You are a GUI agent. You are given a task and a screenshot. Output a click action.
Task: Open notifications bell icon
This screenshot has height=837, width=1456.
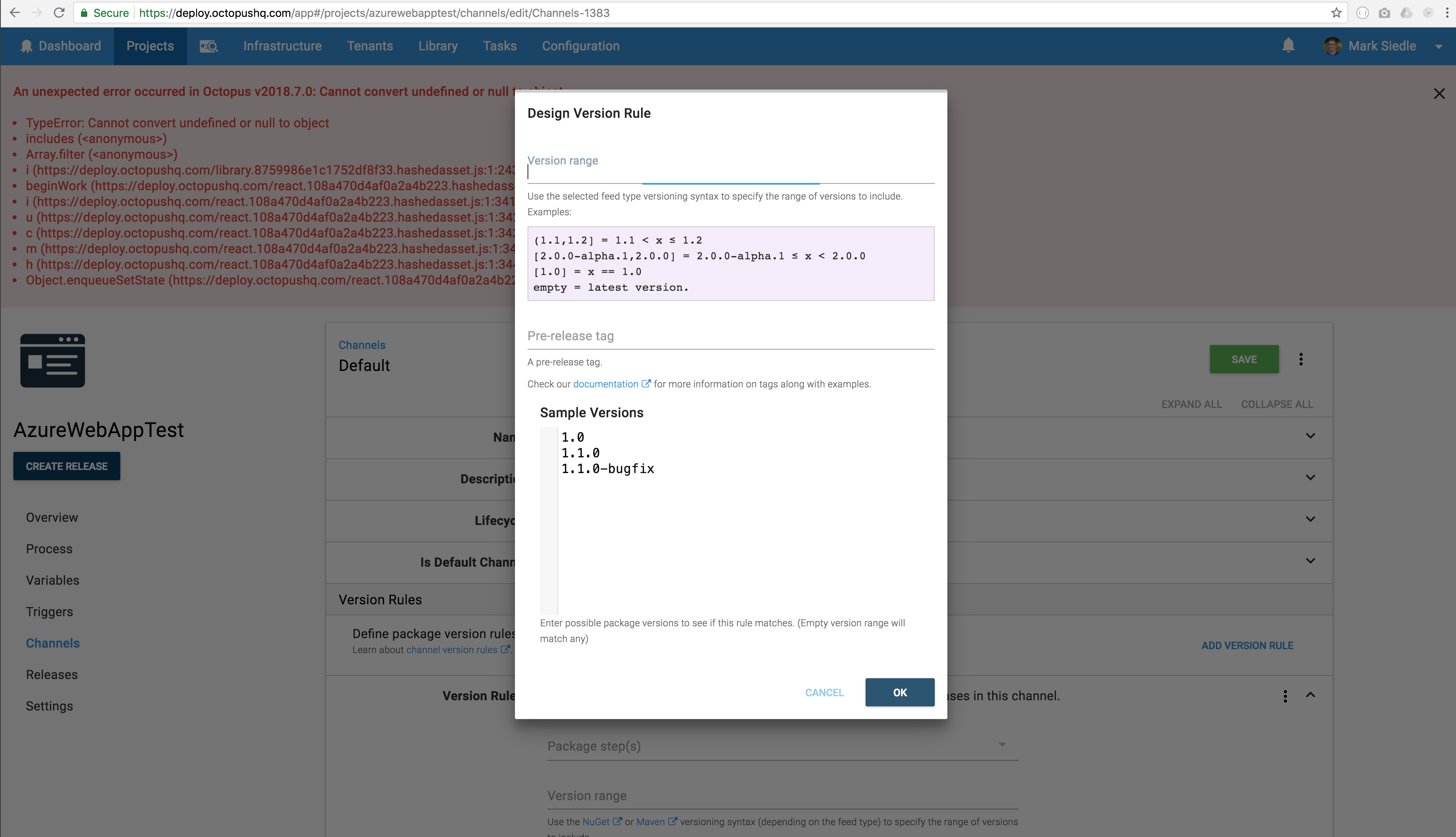1288,46
